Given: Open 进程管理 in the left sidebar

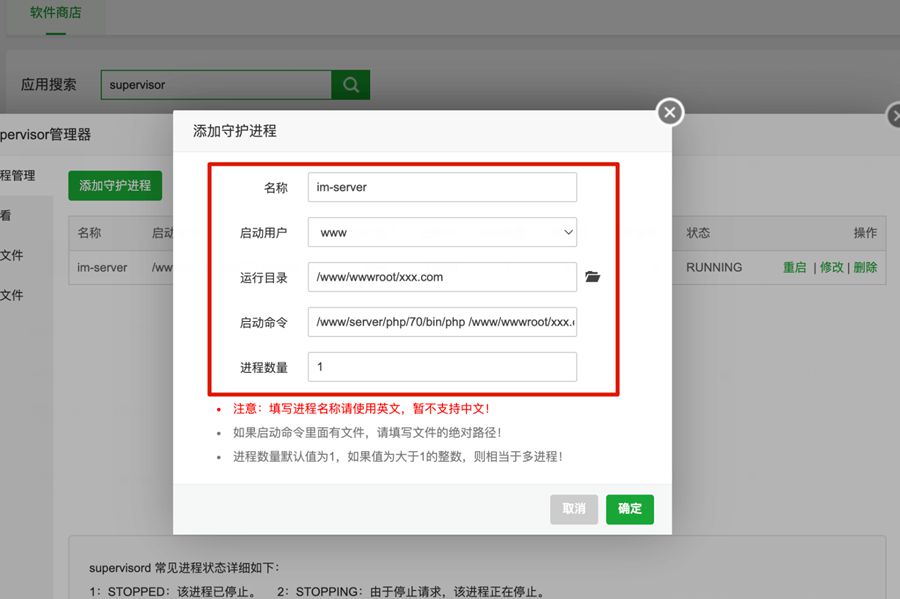Looking at the screenshot, I should point(18,175).
